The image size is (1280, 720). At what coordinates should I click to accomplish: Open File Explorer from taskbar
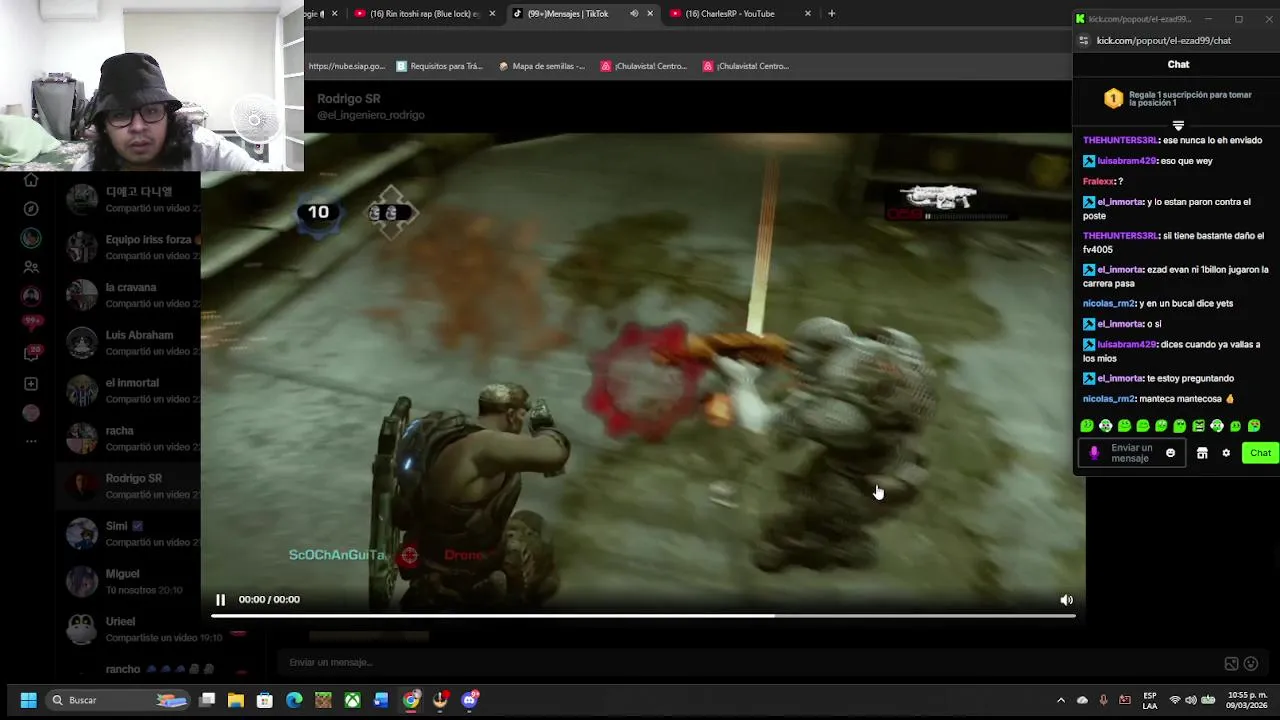pos(236,700)
